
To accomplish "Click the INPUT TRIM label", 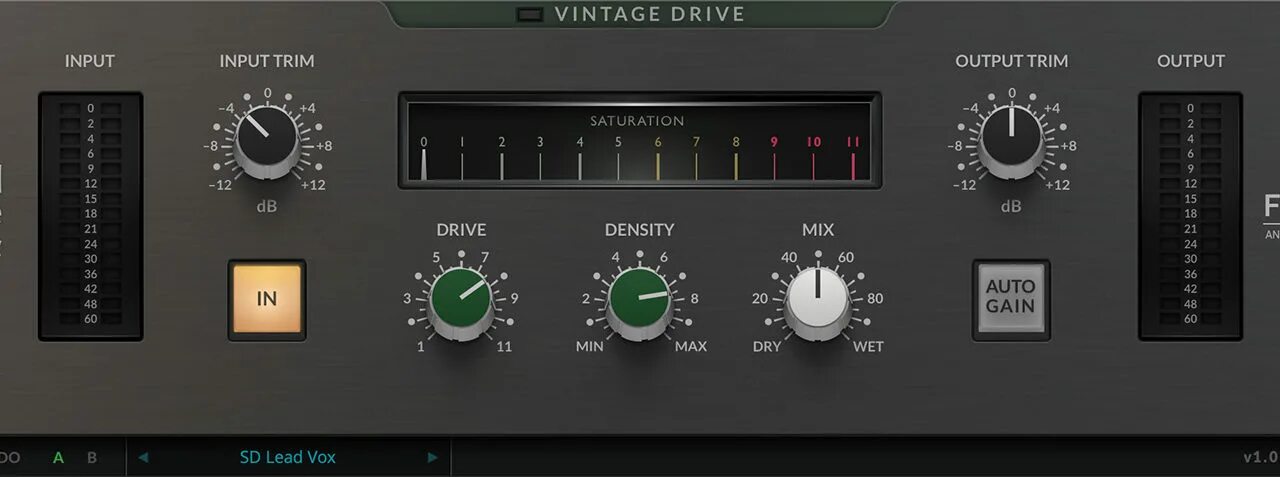I will 267,61.
